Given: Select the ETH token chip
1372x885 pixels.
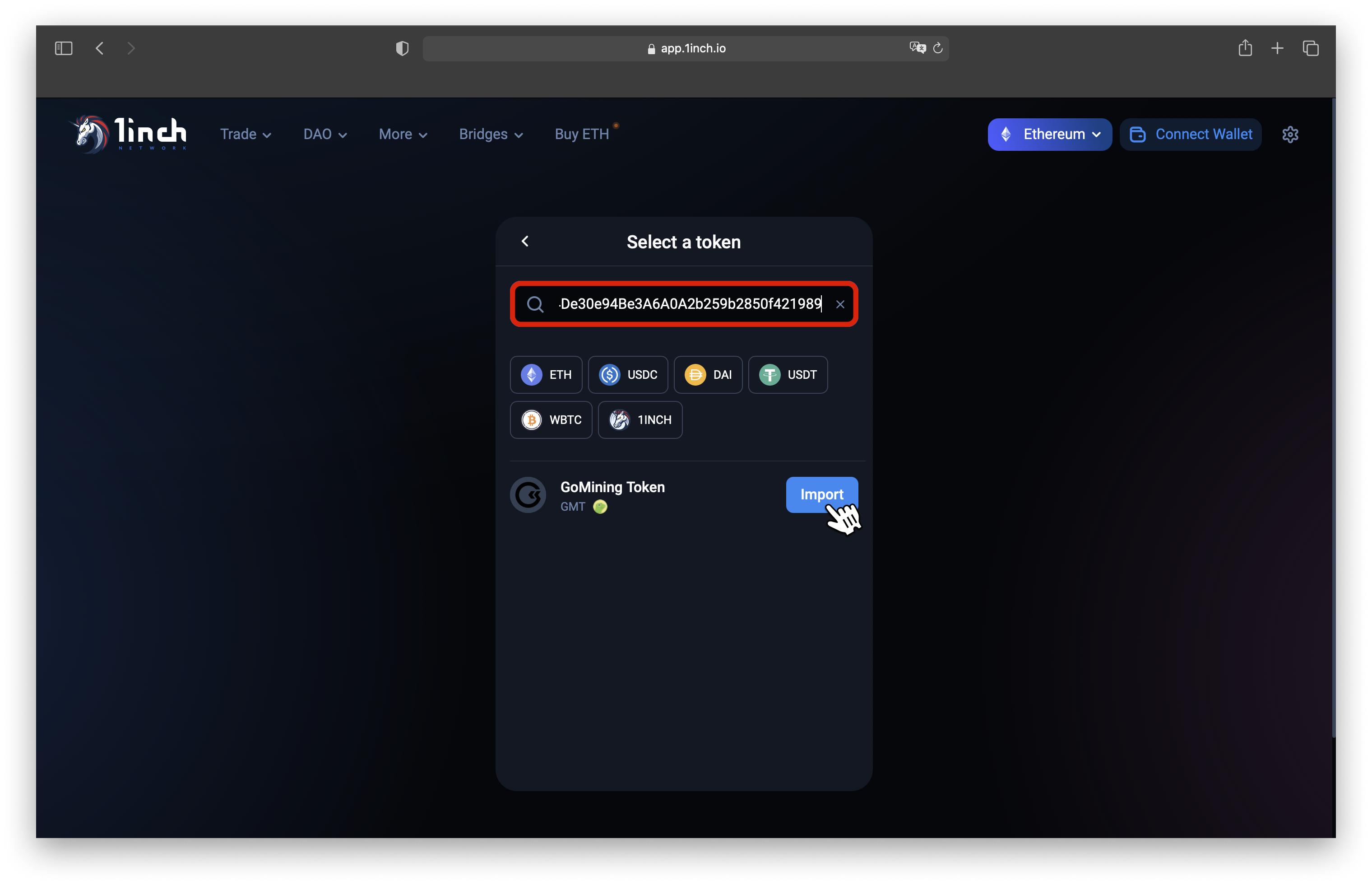Looking at the screenshot, I should click(546, 375).
